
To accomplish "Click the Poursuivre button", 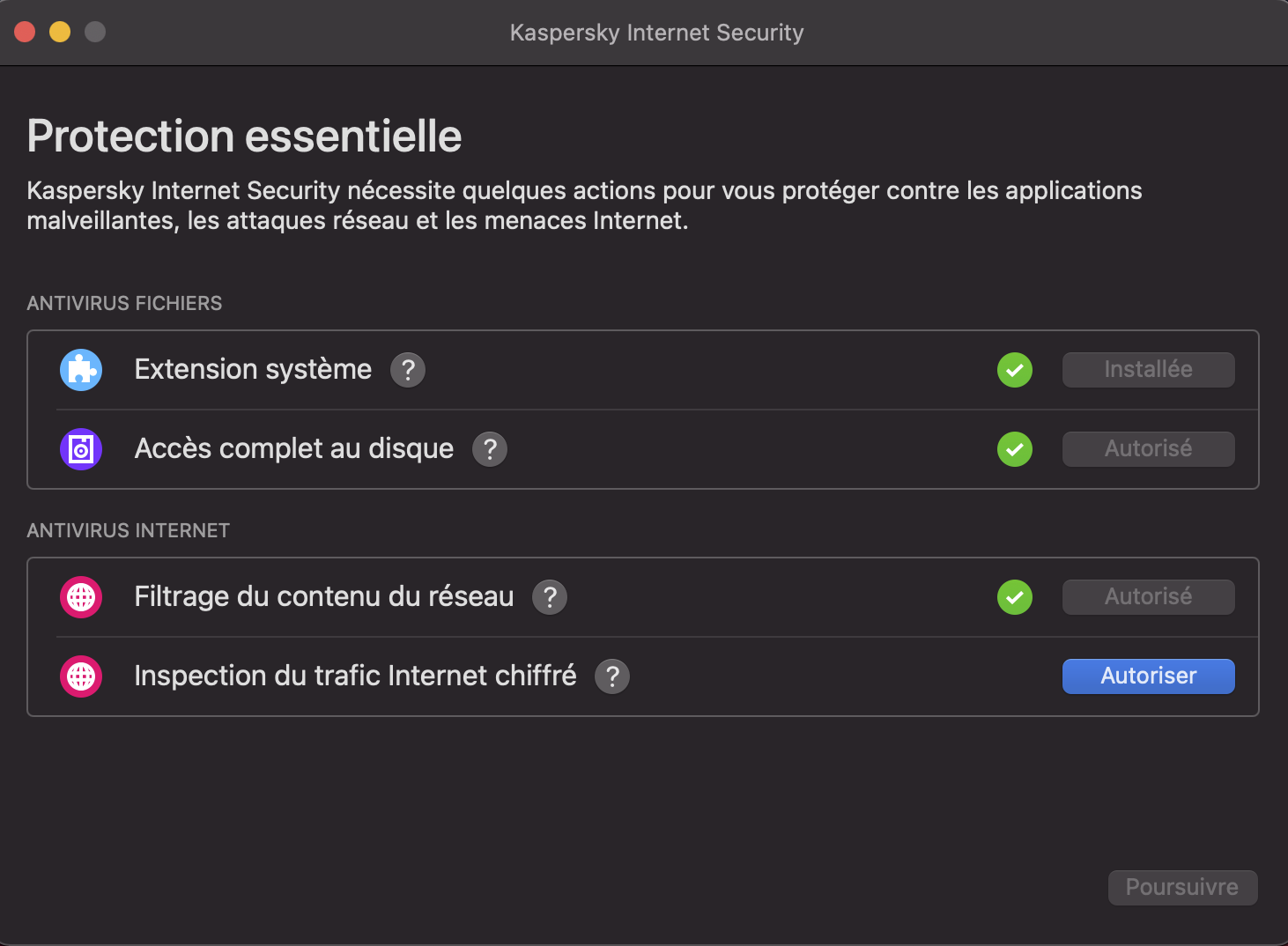I will click(1182, 887).
